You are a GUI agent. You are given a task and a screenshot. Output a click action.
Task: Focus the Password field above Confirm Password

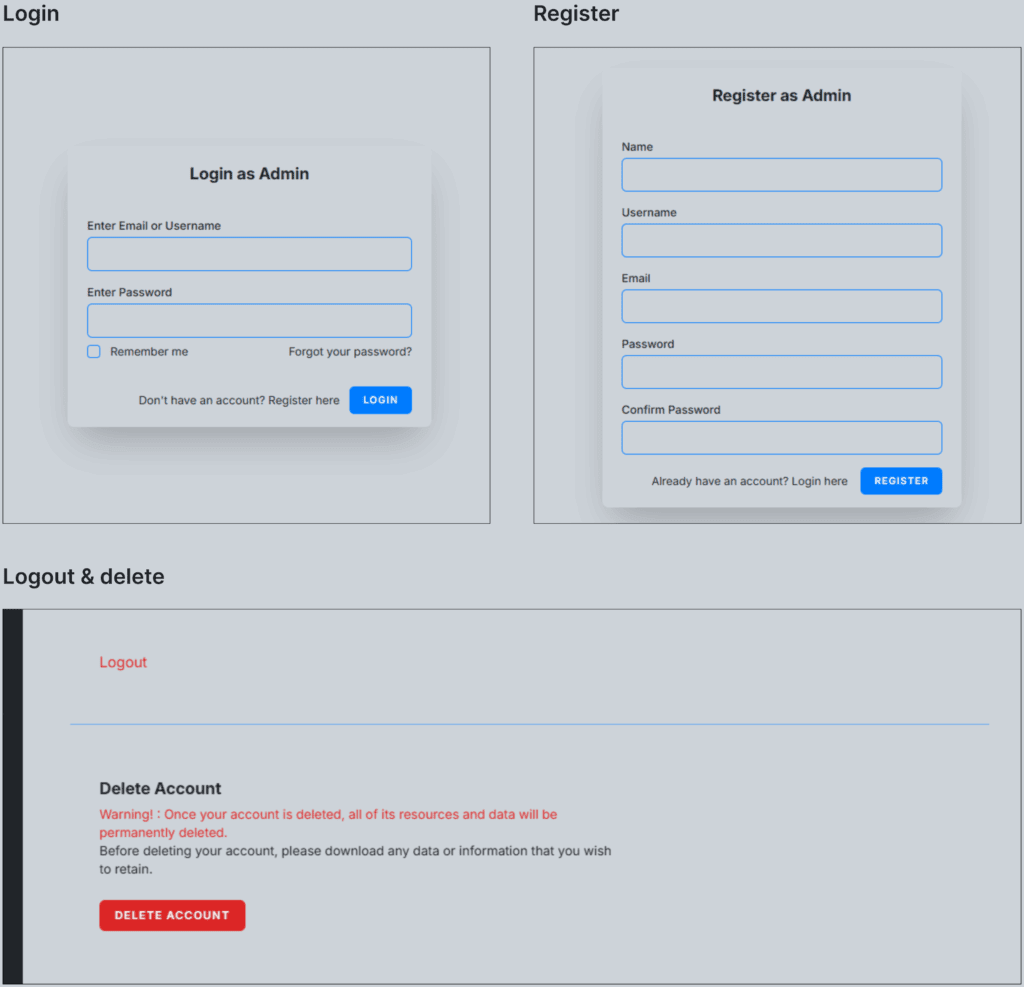(781, 372)
